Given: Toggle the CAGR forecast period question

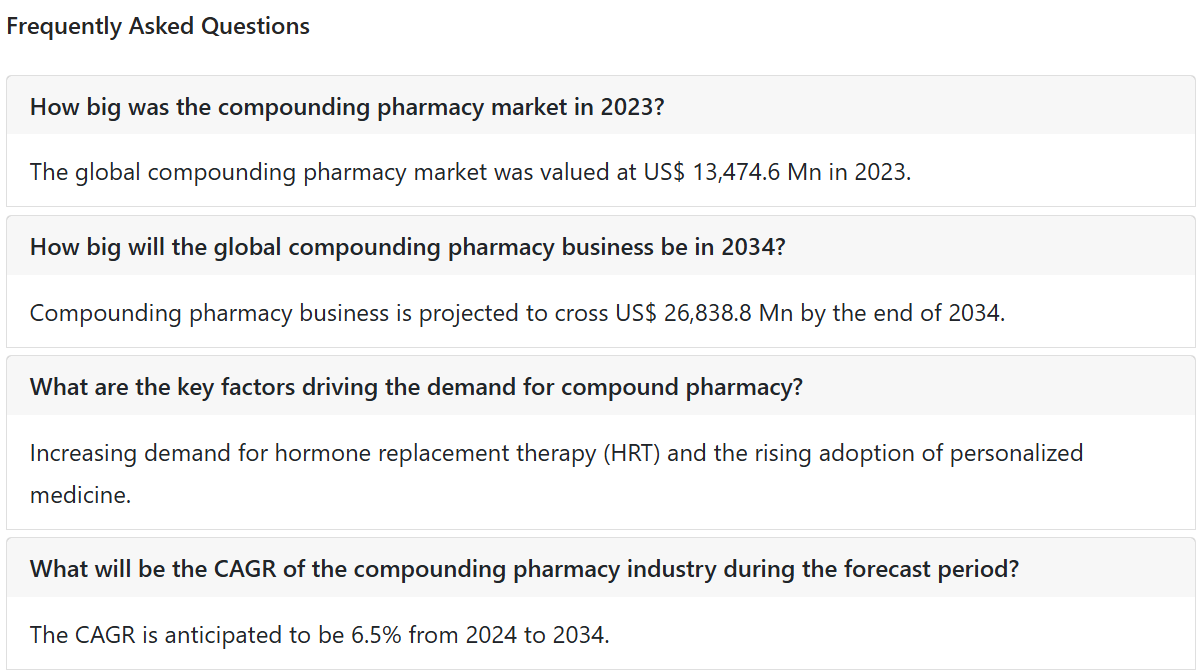Looking at the screenshot, I should click(x=601, y=568).
